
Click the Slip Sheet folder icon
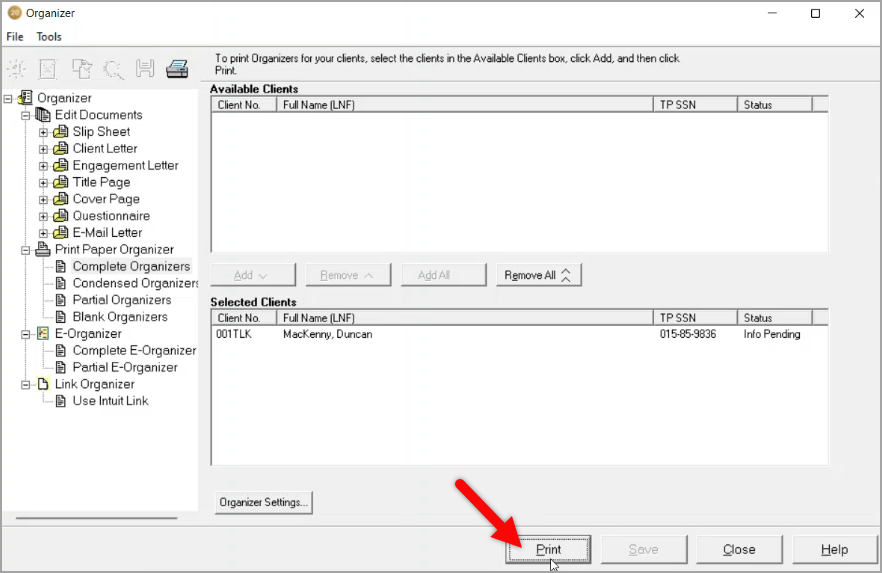point(61,132)
